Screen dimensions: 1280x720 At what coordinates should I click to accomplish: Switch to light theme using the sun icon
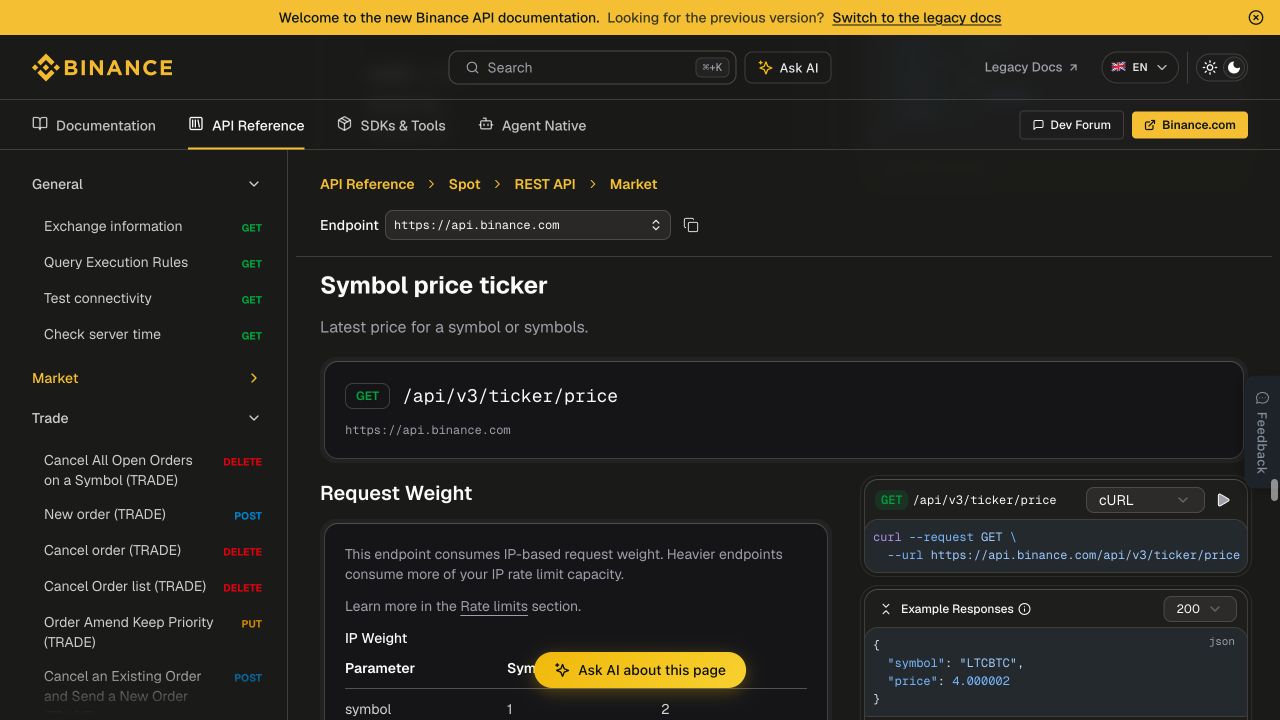[1210, 67]
